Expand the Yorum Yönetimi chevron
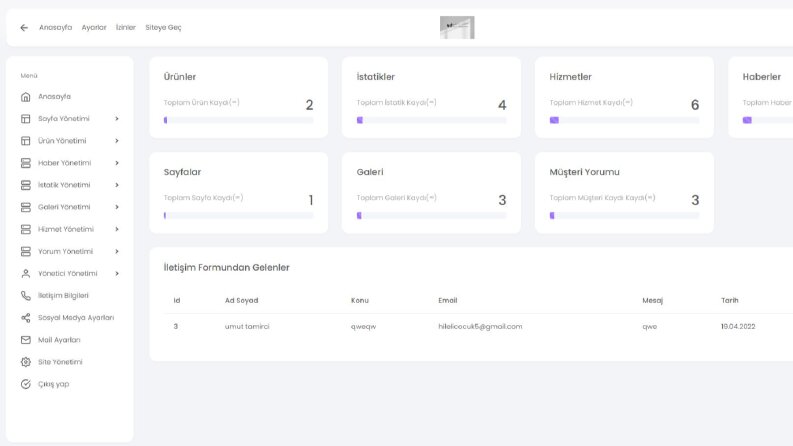 117,251
